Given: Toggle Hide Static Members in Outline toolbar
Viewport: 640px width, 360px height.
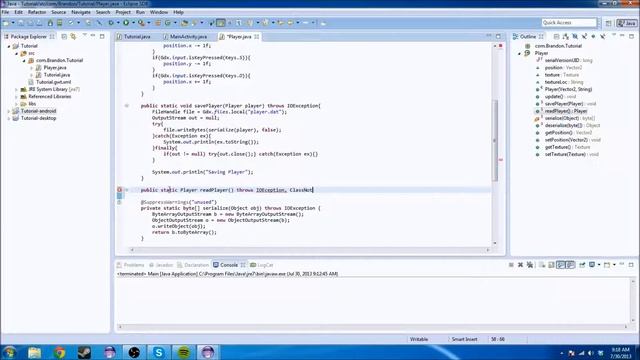Looking at the screenshot, I should point(584,36).
